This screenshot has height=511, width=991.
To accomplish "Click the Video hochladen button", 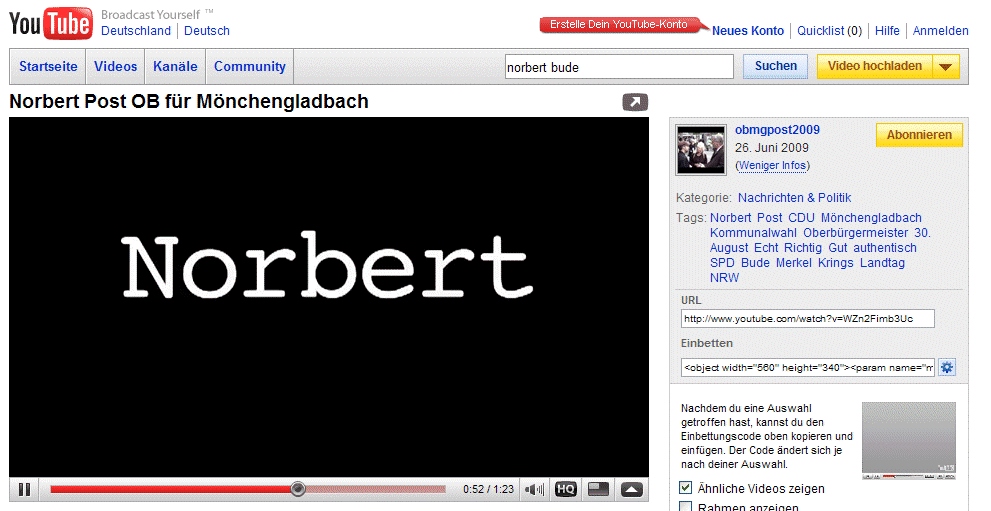I will pyautogui.click(x=875, y=66).
